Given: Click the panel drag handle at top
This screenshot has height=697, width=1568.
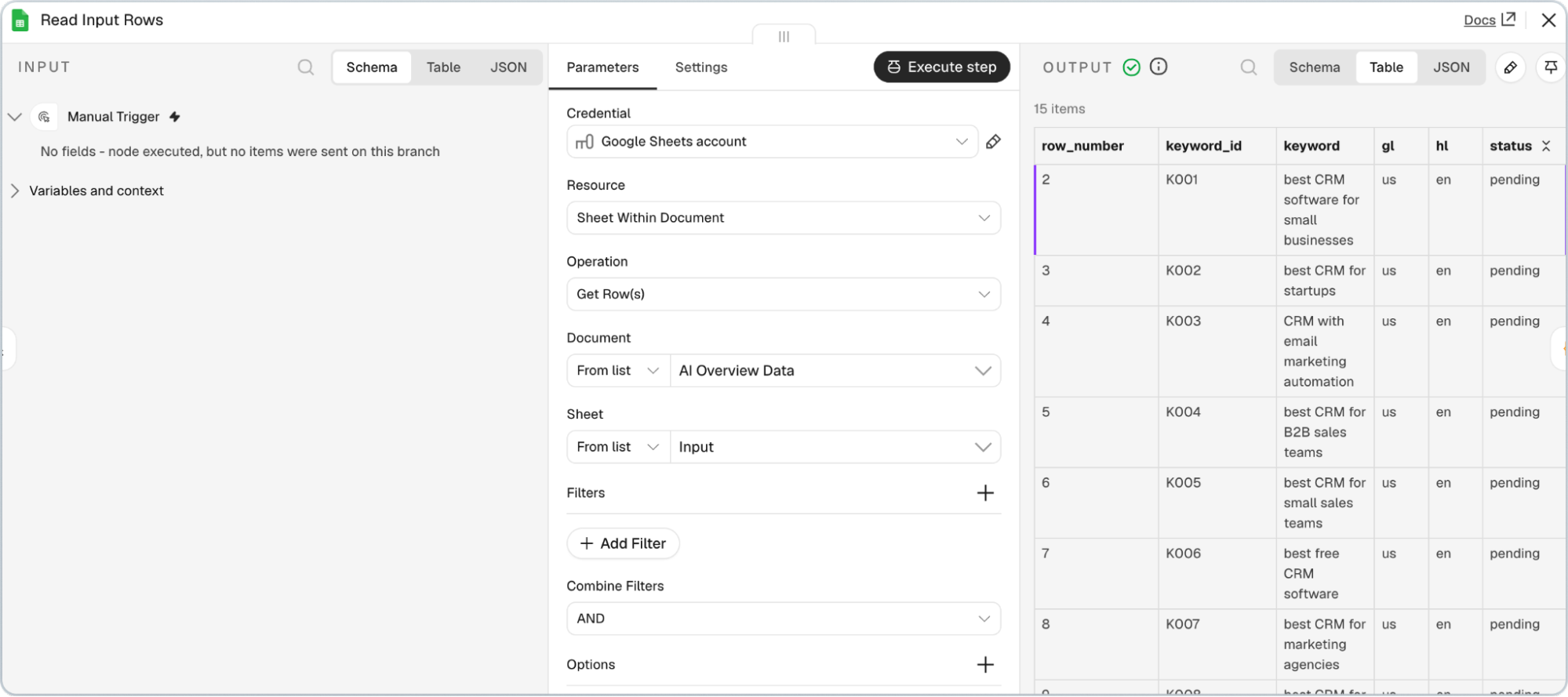Looking at the screenshot, I should (784, 36).
